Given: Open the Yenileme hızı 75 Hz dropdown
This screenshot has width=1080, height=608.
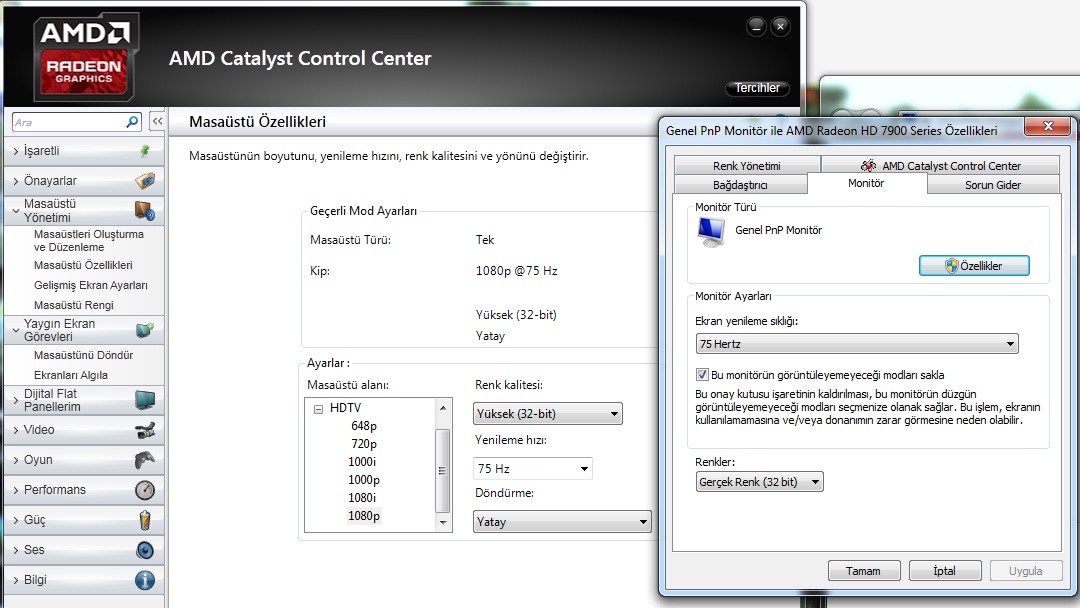Looking at the screenshot, I should point(532,468).
